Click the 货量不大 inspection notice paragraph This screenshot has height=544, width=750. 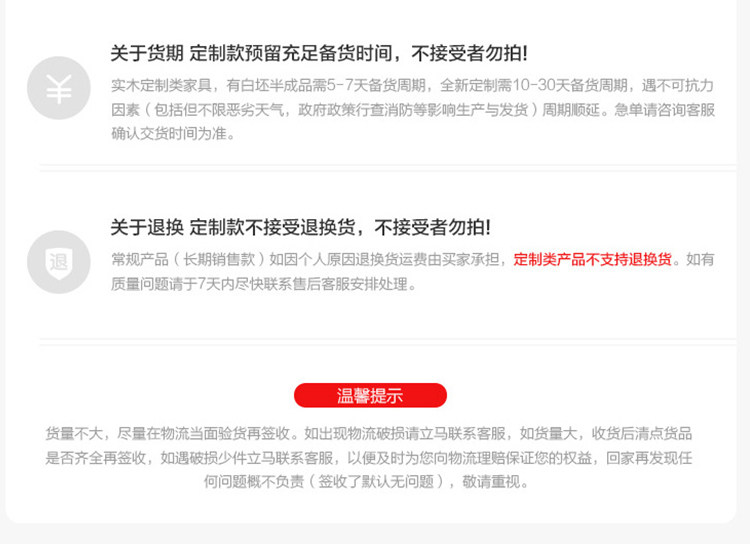[x=369, y=457]
